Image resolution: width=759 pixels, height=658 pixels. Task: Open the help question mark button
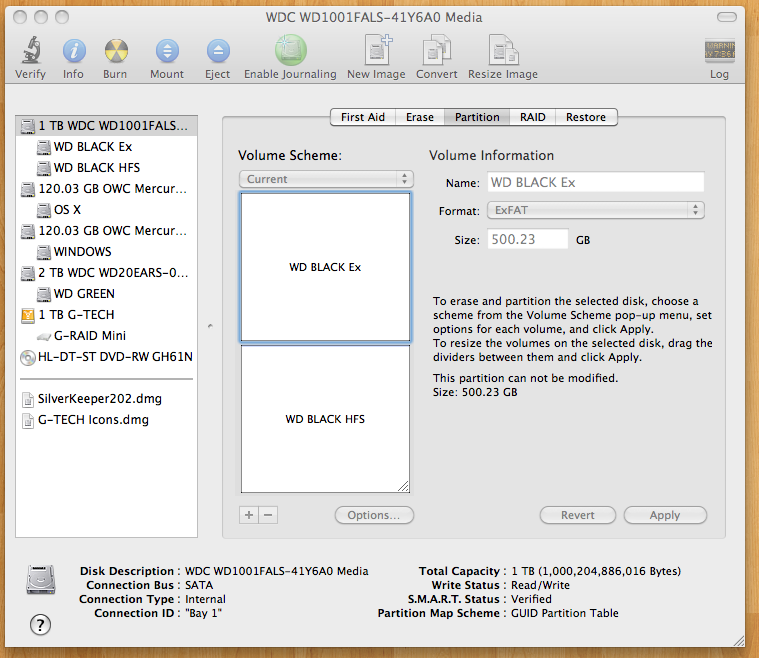click(40, 625)
